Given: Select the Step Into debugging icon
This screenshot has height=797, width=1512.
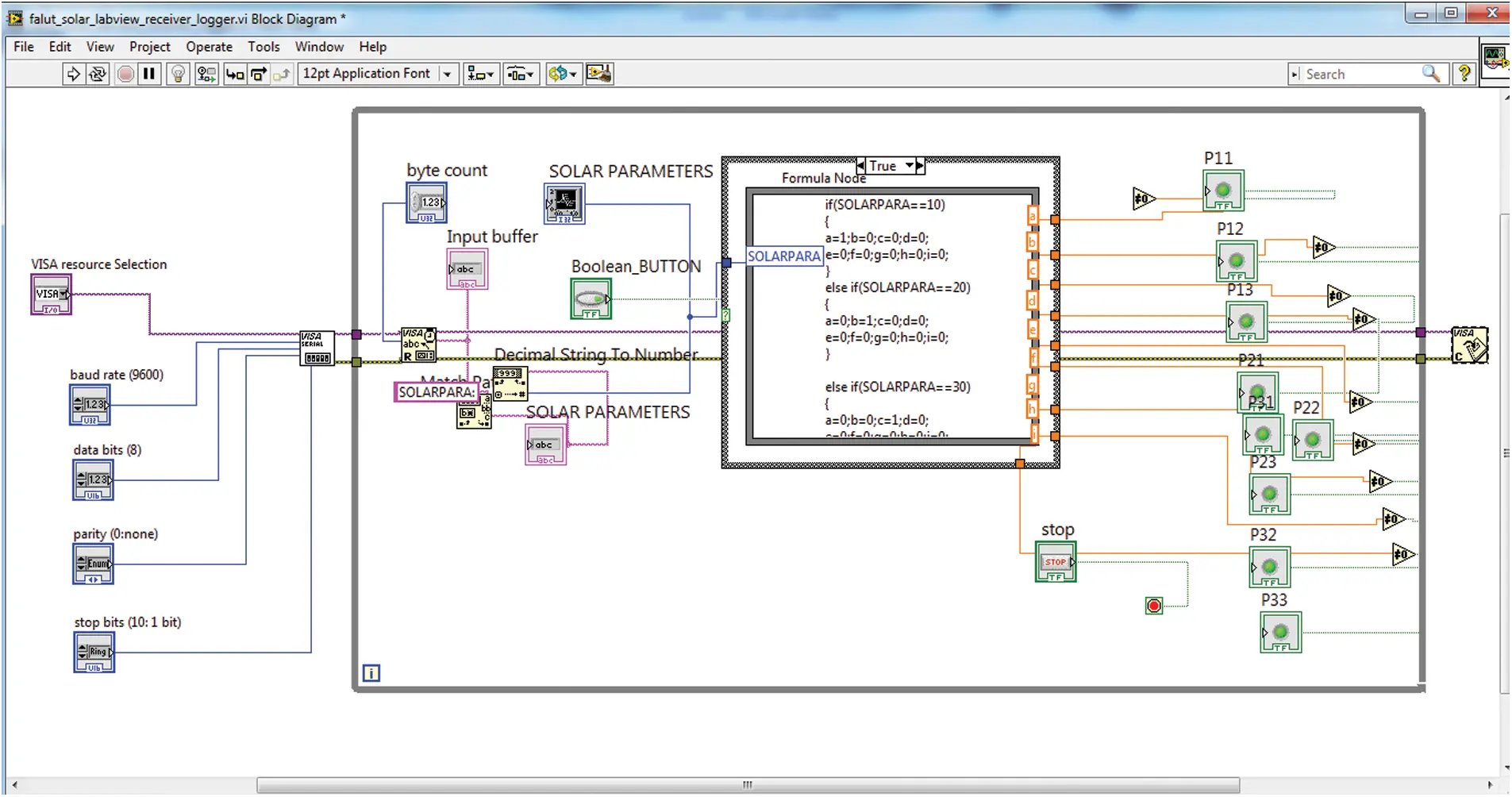Looking at the screenshot, I should tap(234, 74).
